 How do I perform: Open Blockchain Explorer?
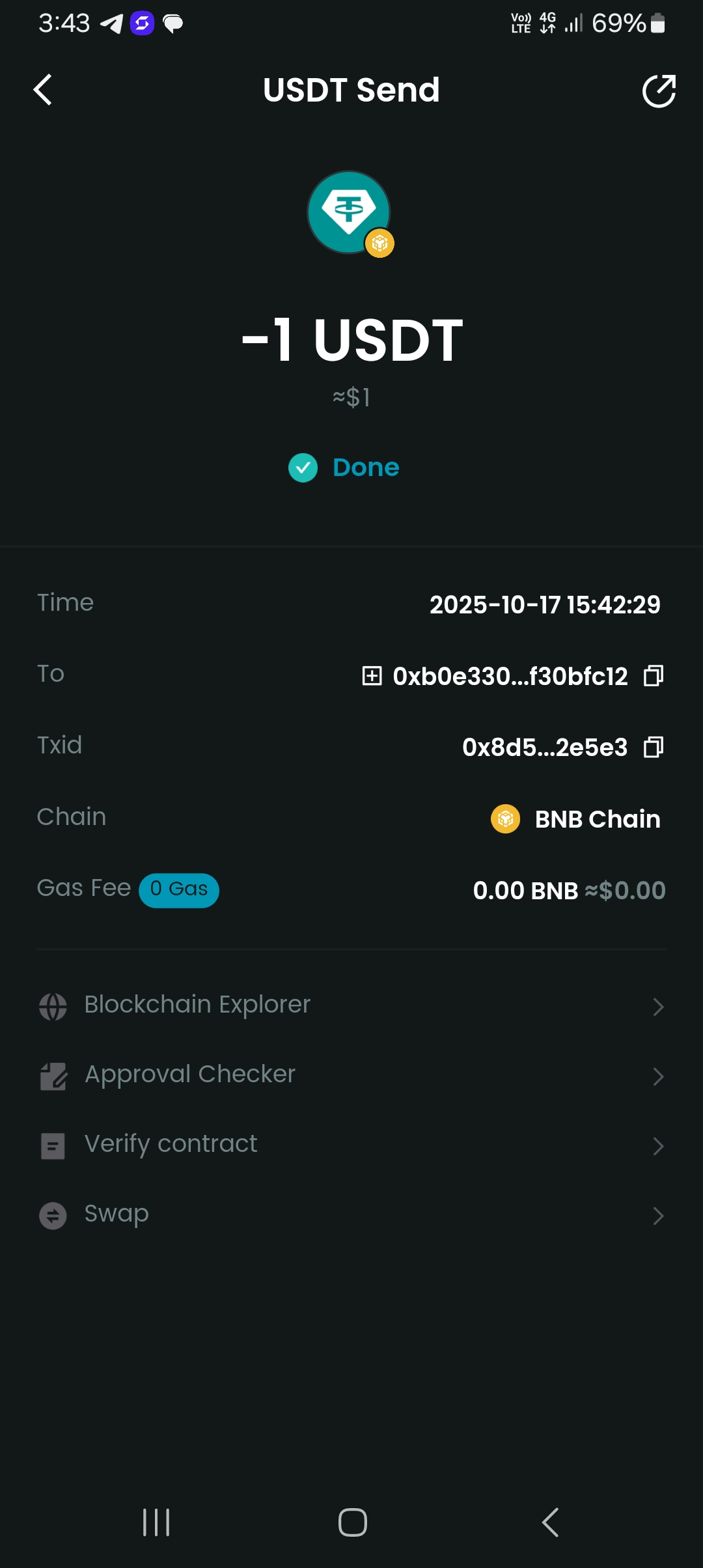point(197,1005)
